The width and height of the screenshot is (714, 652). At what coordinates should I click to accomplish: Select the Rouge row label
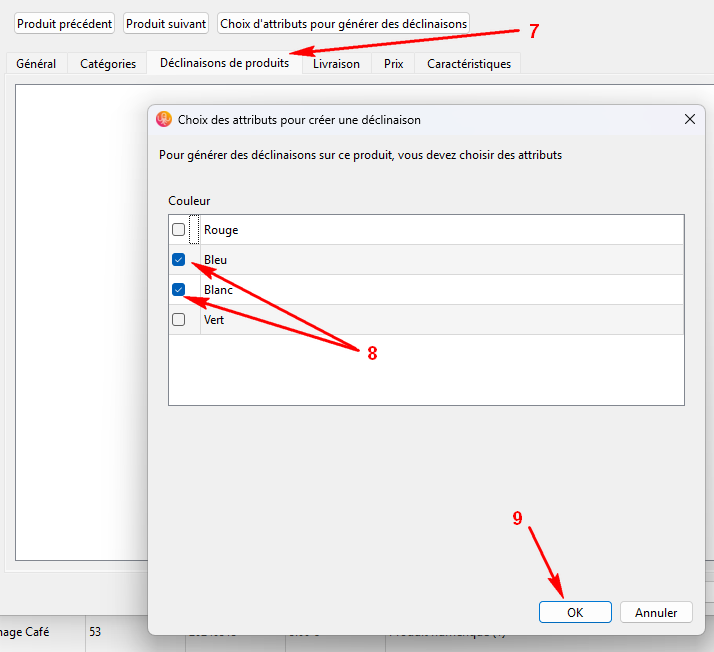point(221,230)
